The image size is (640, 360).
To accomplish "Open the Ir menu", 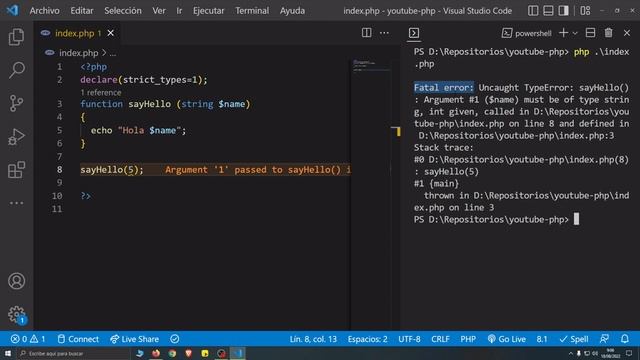I will pyautogui.click(x=179, y=11).
